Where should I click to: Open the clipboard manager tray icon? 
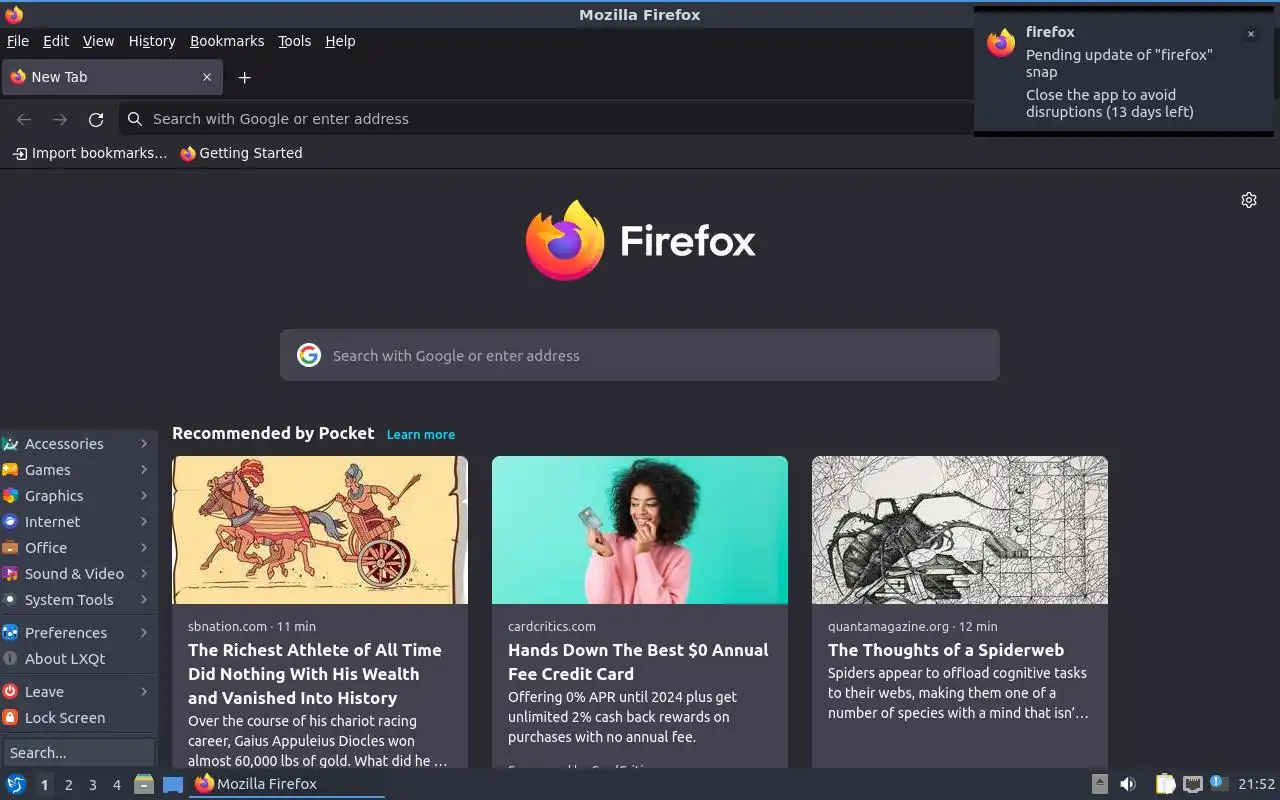coord(1165,784)
